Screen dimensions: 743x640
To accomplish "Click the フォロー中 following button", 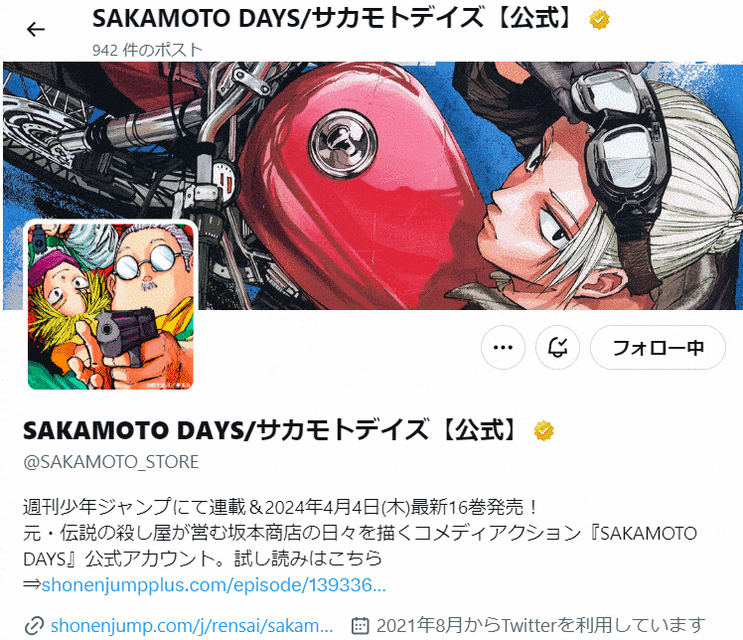I will coord(657,347).
